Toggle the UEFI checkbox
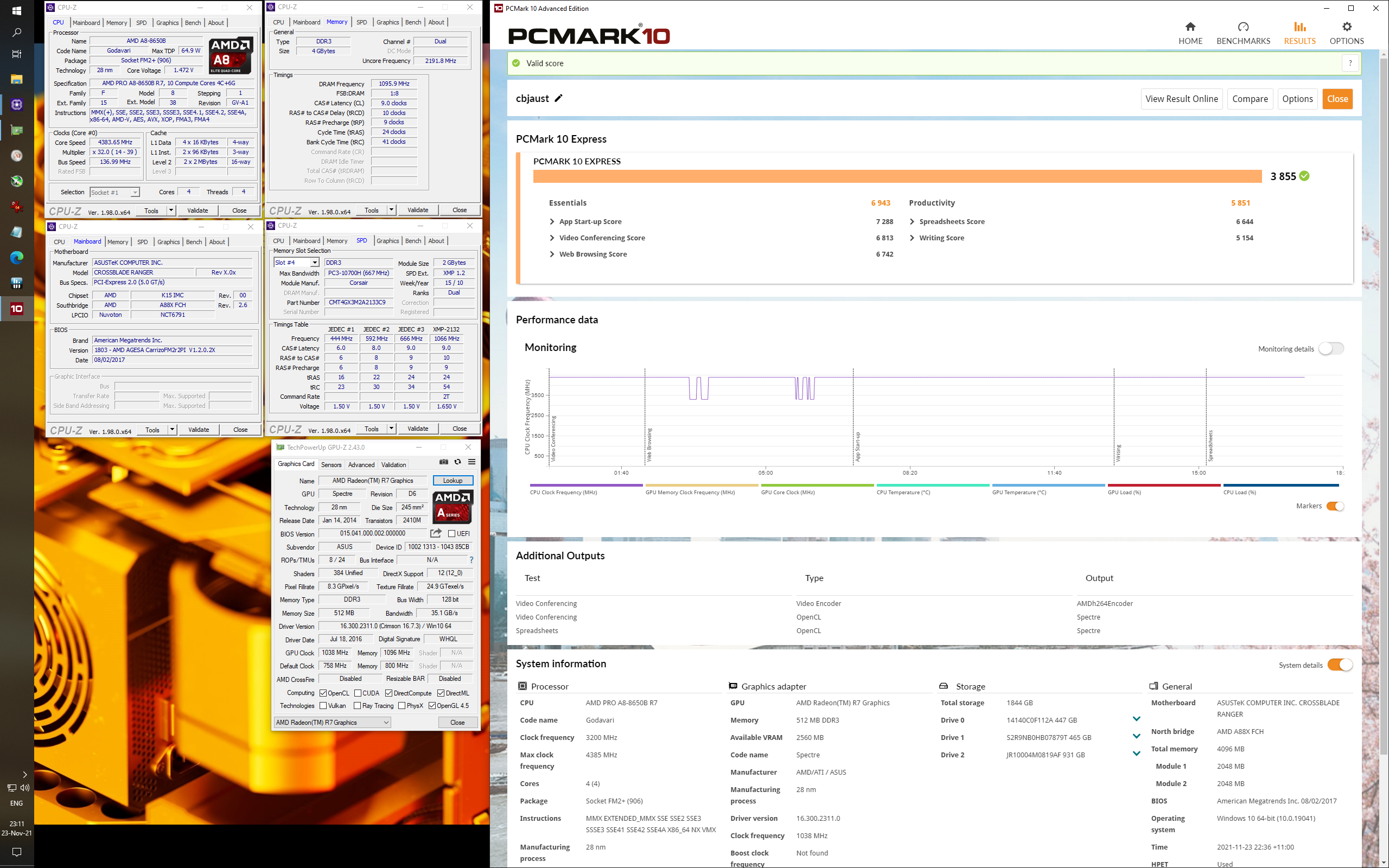 click(452, 533)
